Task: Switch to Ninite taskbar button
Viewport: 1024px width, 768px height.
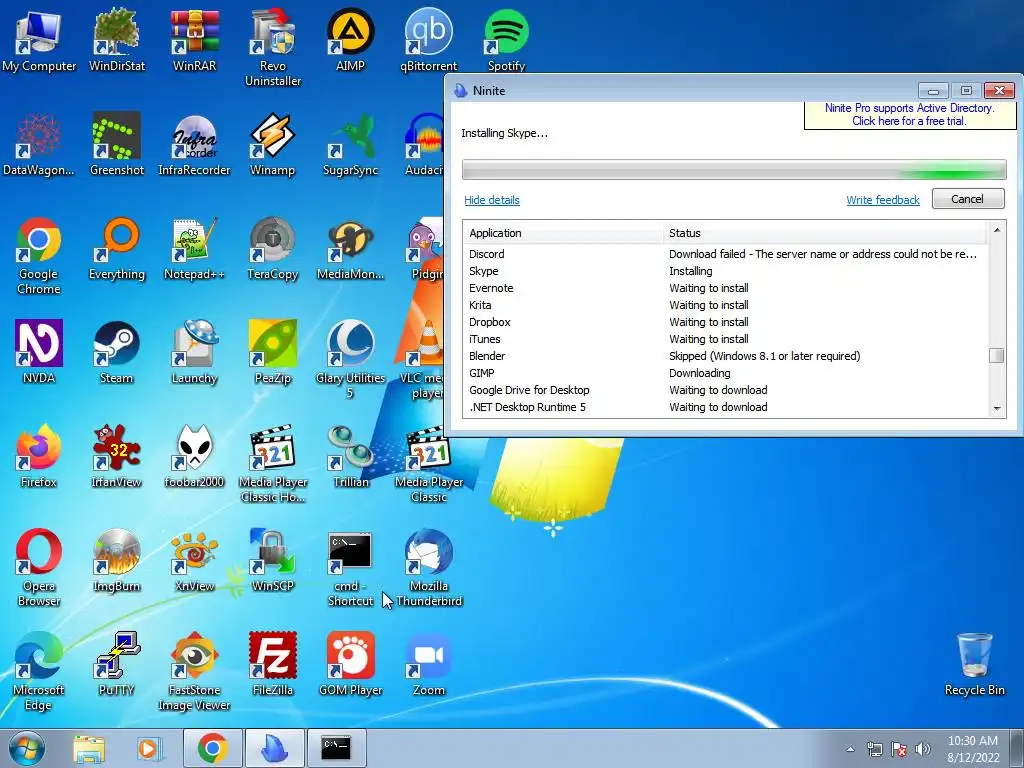Action: coord(274,749)
